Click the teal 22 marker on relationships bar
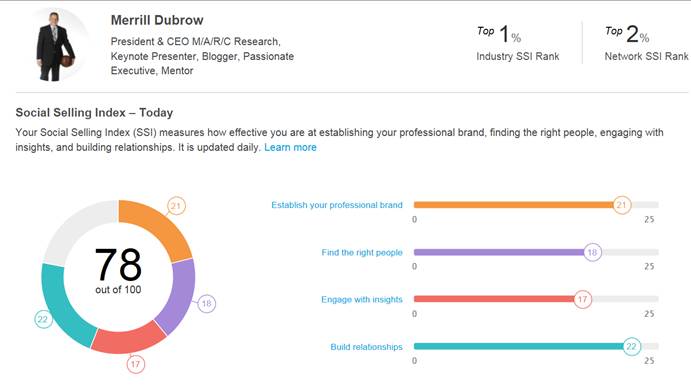This screenshot has width=691, height=388. coord(632,347)
